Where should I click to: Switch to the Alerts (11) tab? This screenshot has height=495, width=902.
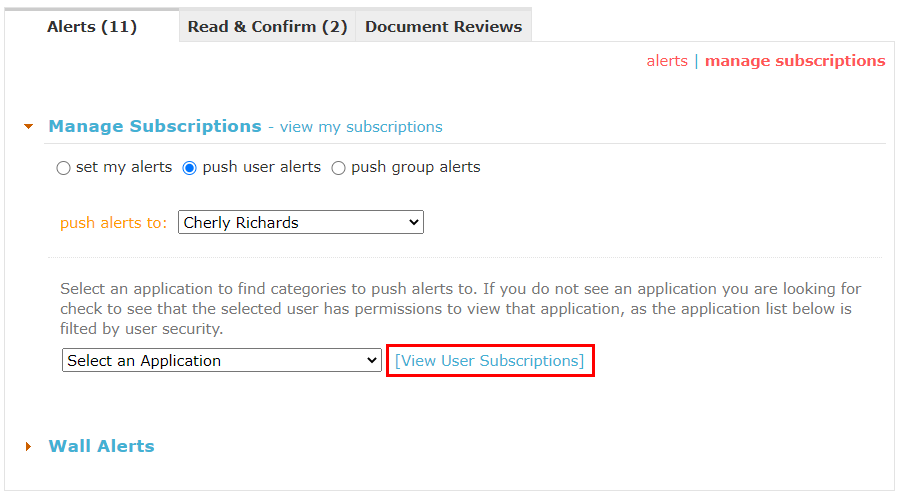(92, 26)
